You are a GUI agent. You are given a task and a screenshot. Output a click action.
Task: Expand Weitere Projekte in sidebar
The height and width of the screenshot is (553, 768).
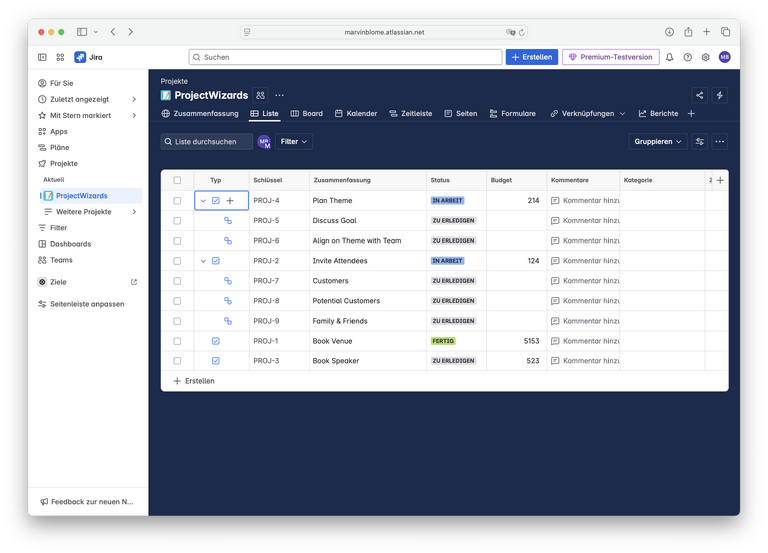[134, 212]
